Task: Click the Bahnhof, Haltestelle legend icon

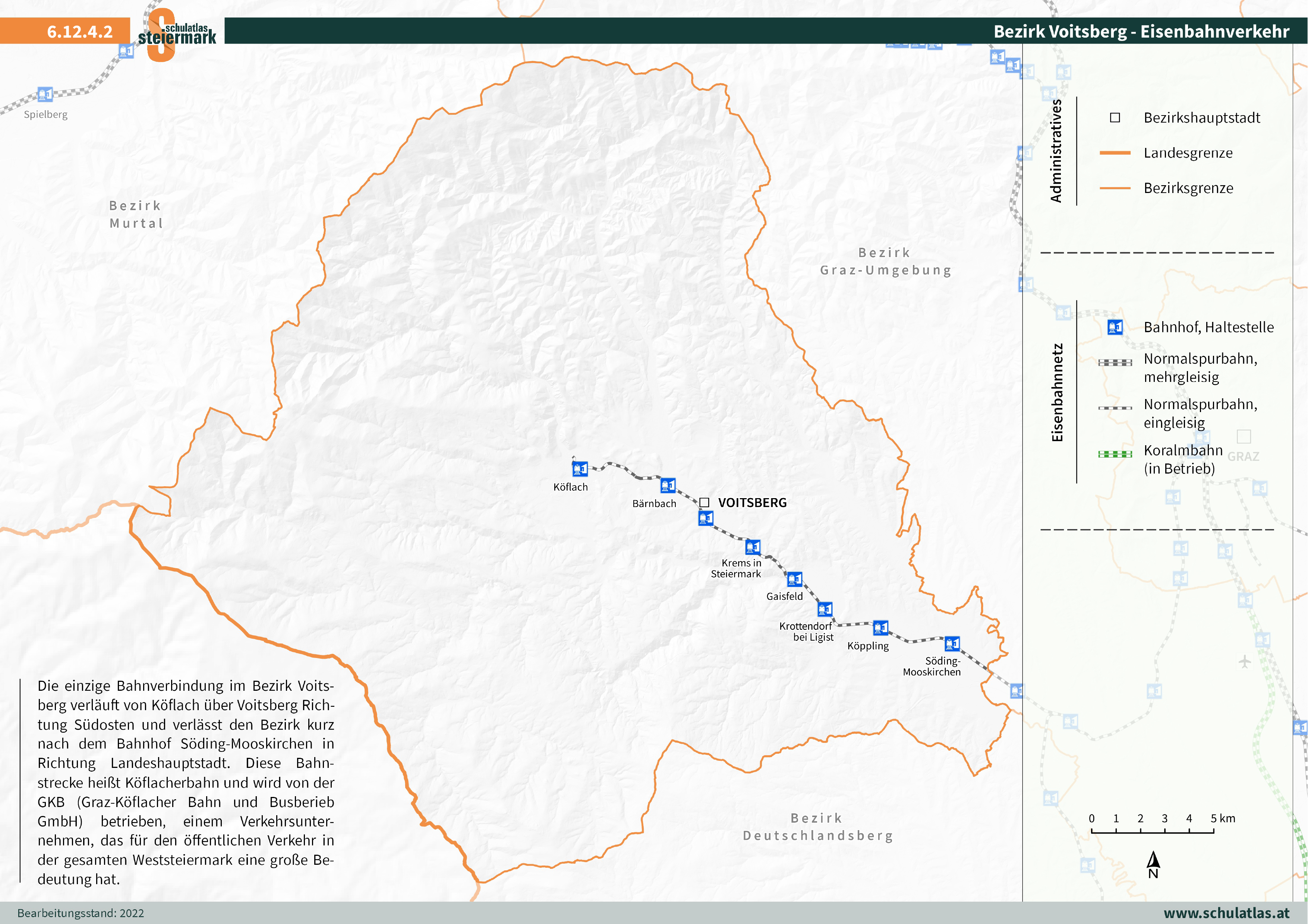Action: (1115, 327)
